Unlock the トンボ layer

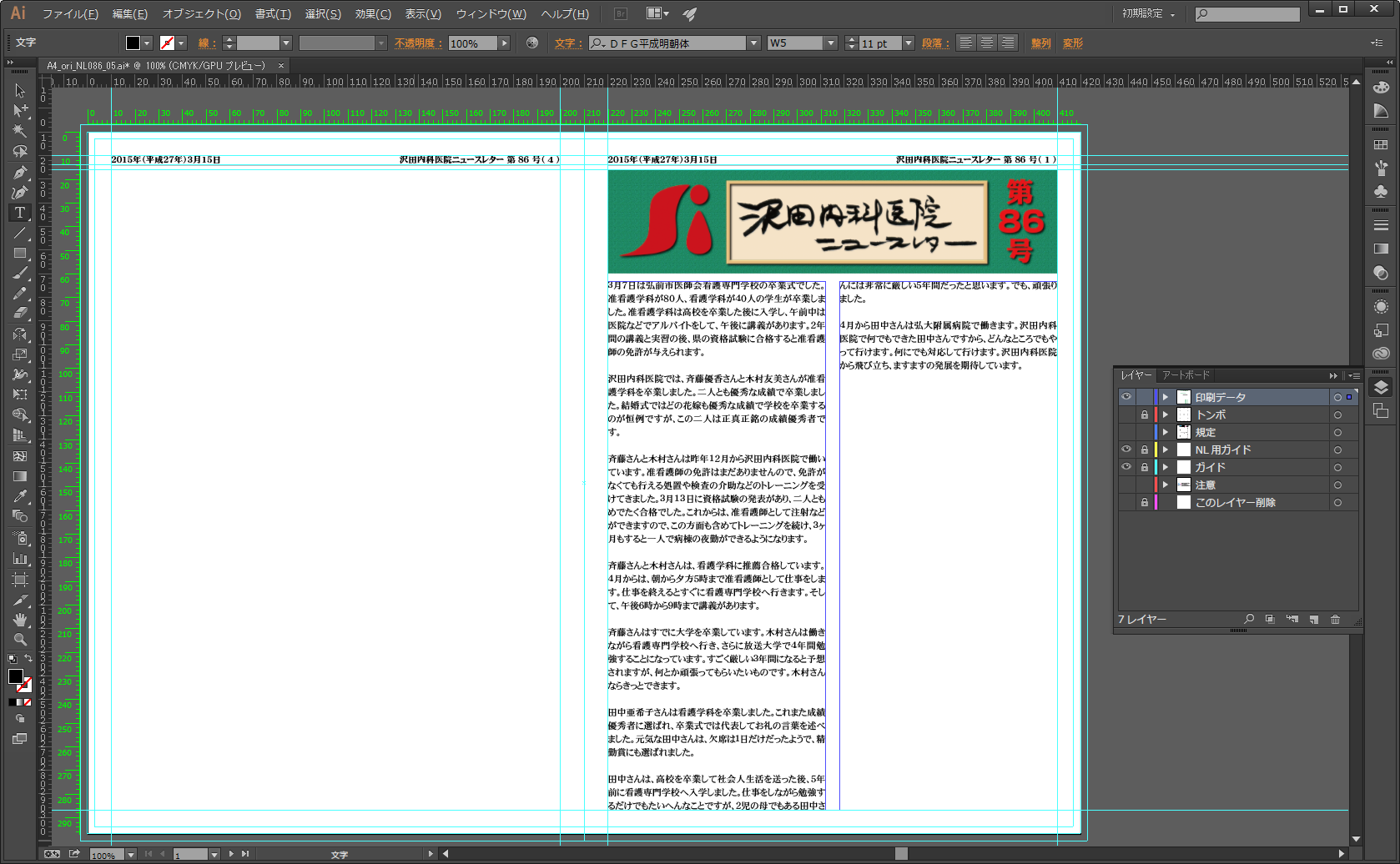(1145, 414)
